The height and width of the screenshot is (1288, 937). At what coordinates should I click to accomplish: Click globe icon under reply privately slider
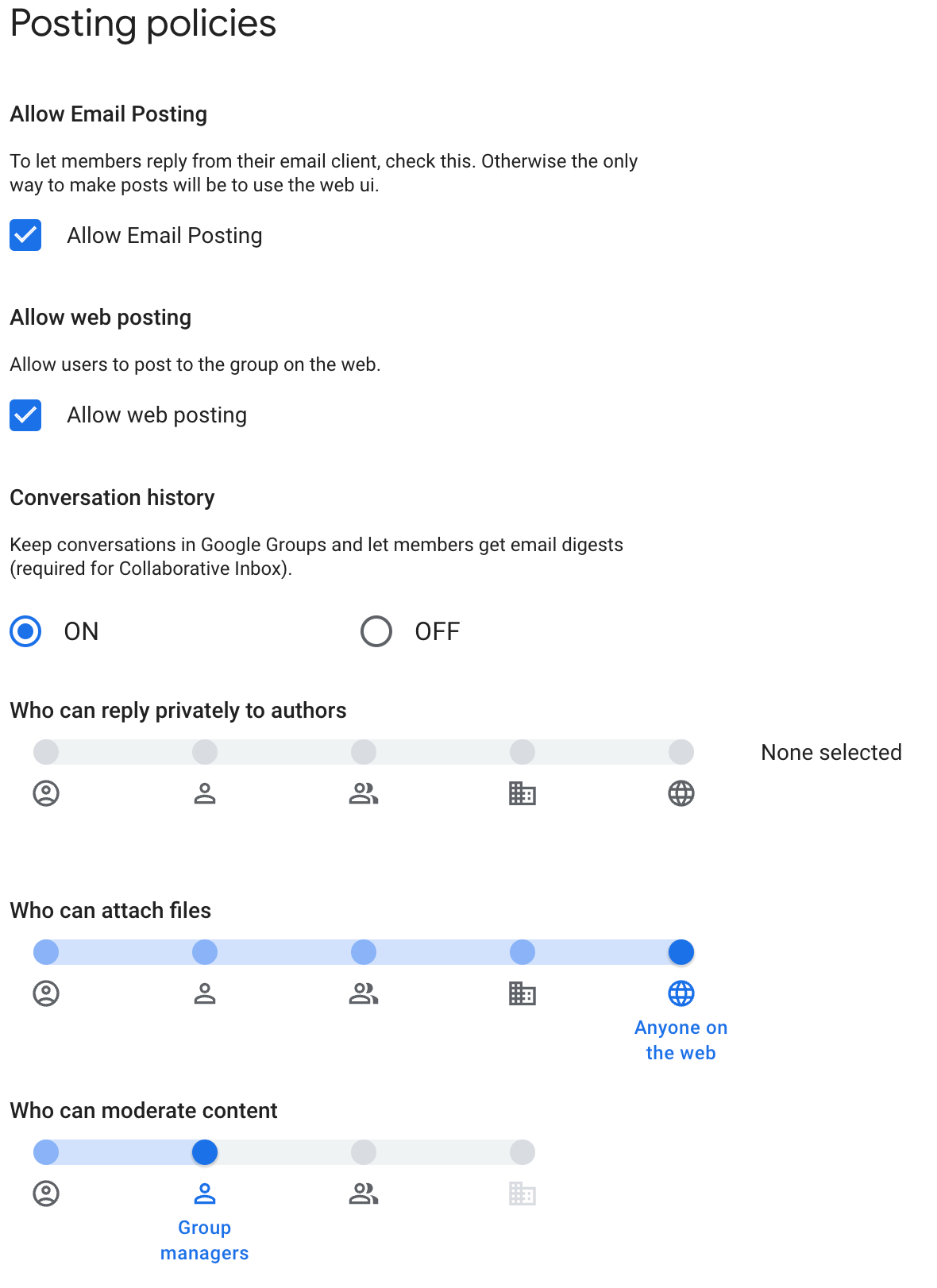coord(681,793)
